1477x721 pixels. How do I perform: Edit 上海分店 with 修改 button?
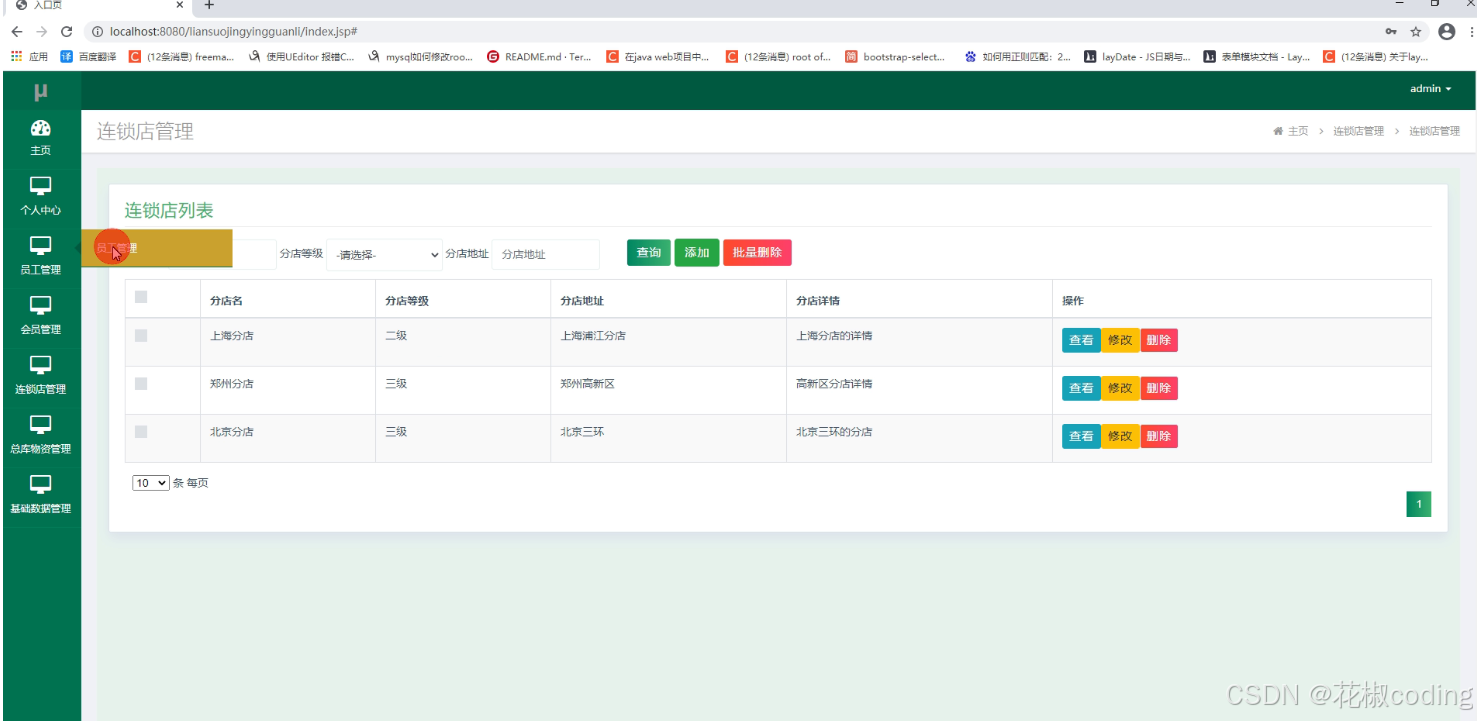point(1120,340)
